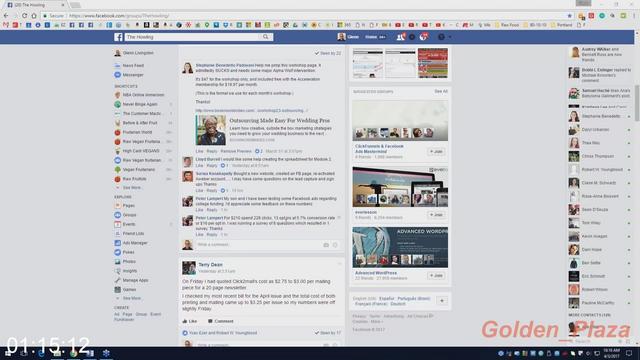Image resolution: width=640 pixels, height=360 pixels.
Task: Click Seen by 17 indicator
Action: (x=328, y=333)
